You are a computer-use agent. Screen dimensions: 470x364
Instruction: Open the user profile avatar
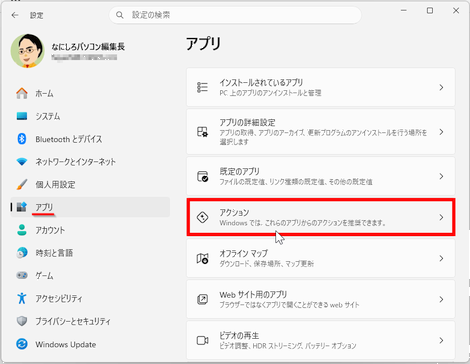(28, 50)
